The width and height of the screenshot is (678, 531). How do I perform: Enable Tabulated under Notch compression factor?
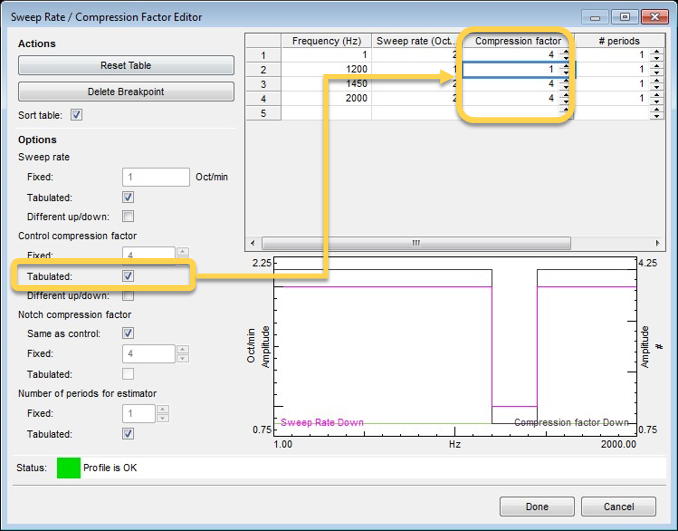128,373
